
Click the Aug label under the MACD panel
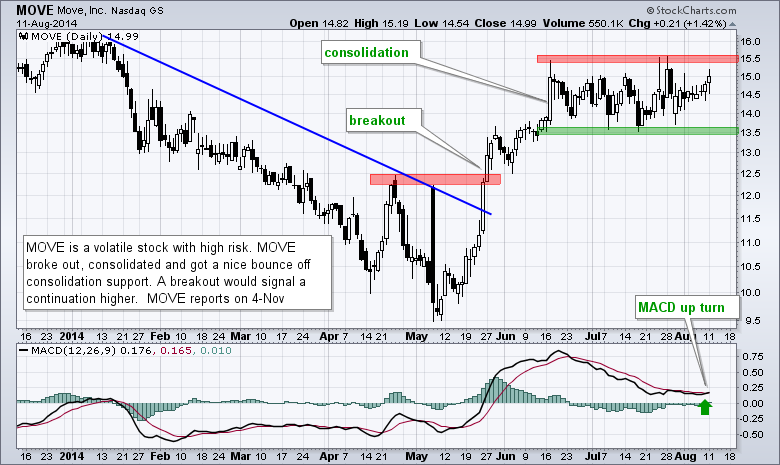685,456
